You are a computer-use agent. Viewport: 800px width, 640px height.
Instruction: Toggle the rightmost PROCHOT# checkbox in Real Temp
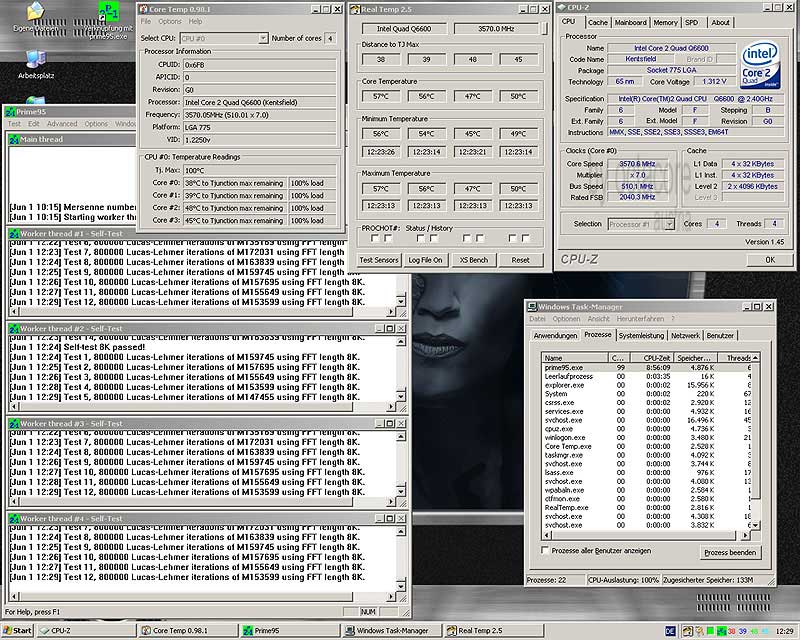526,238
